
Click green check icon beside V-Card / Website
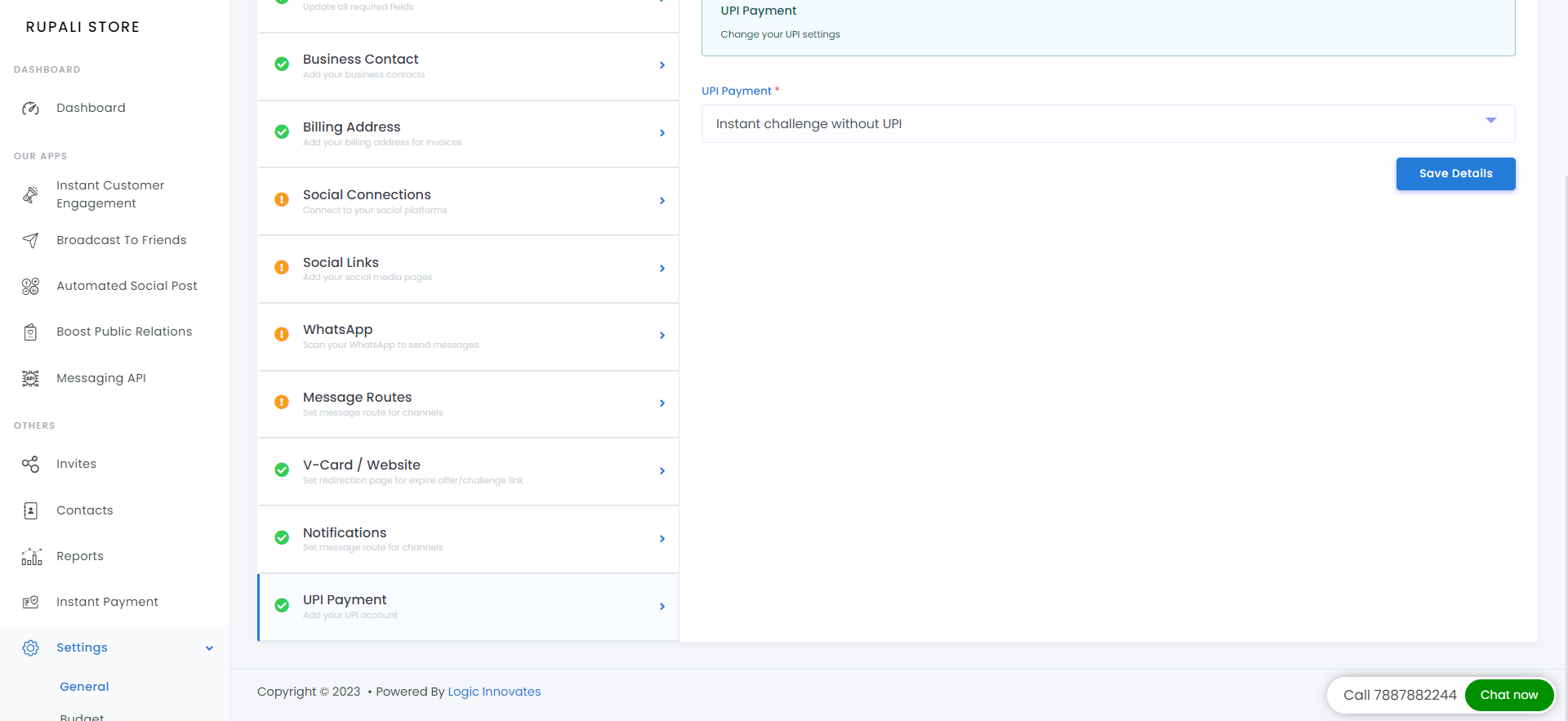click(x=282, y=470)
